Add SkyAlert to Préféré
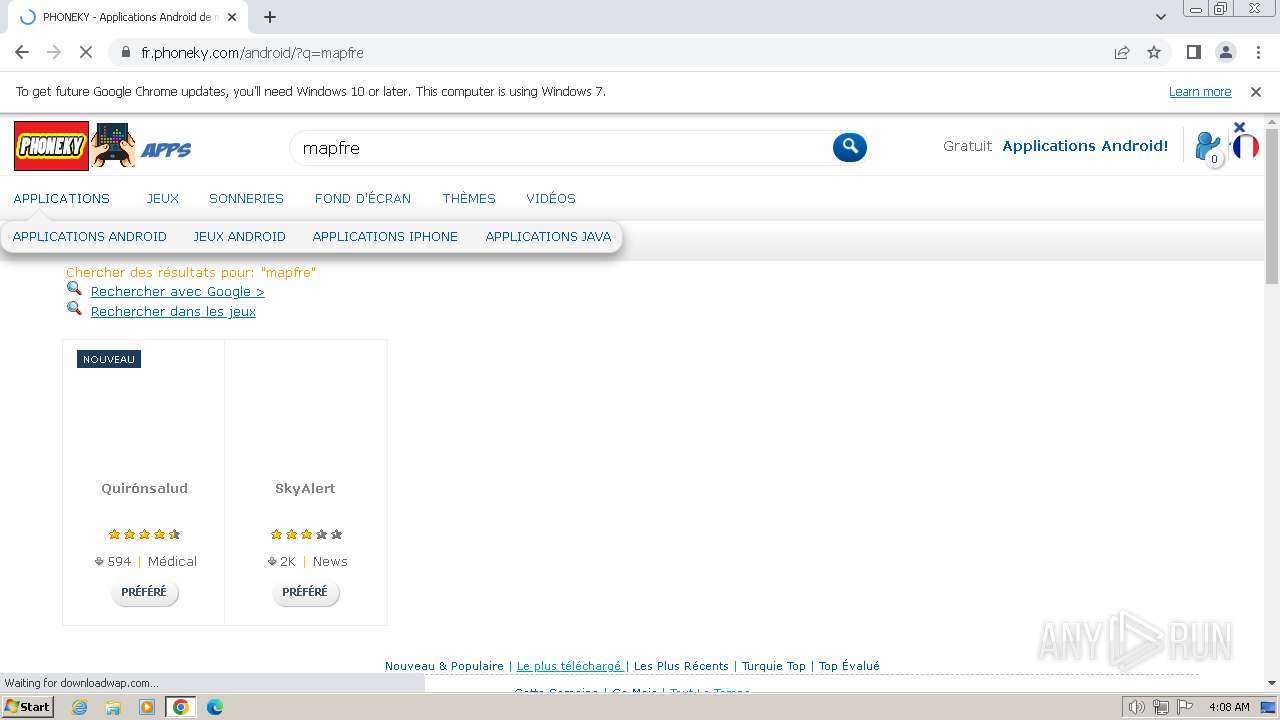Screen dimensions: 1280x720 point(305,592)
